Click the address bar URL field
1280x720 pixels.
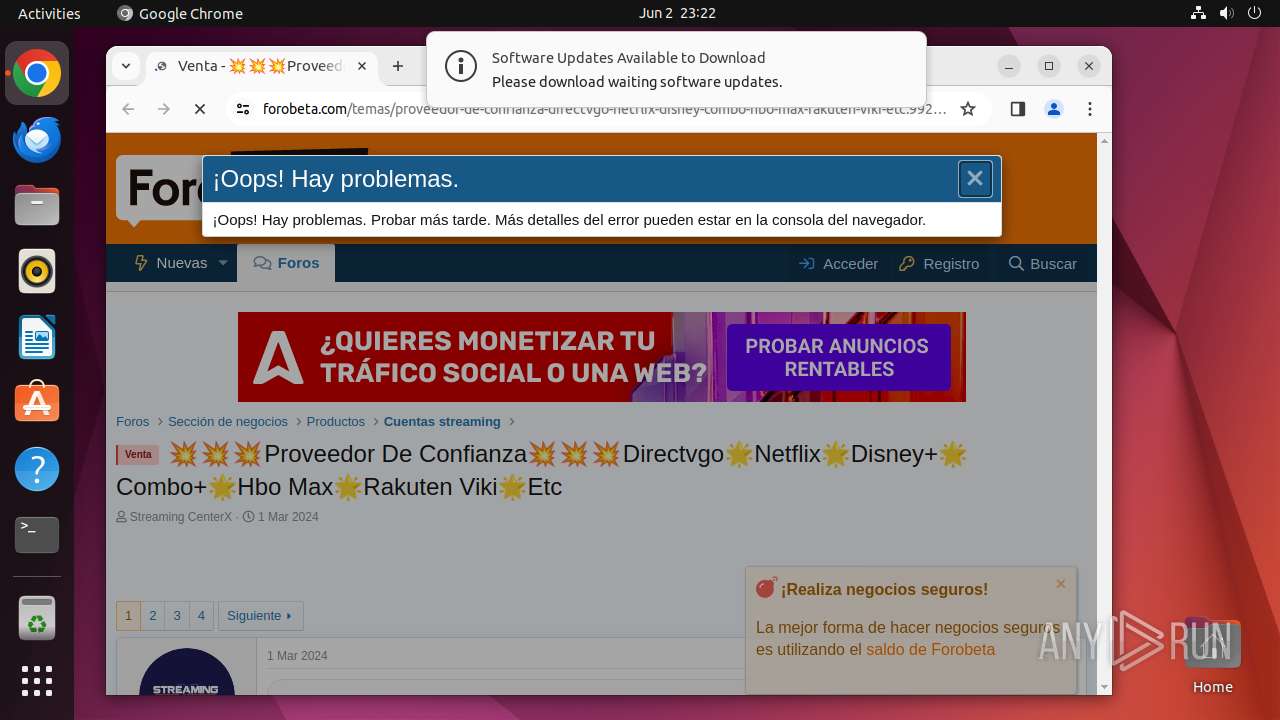604,109
